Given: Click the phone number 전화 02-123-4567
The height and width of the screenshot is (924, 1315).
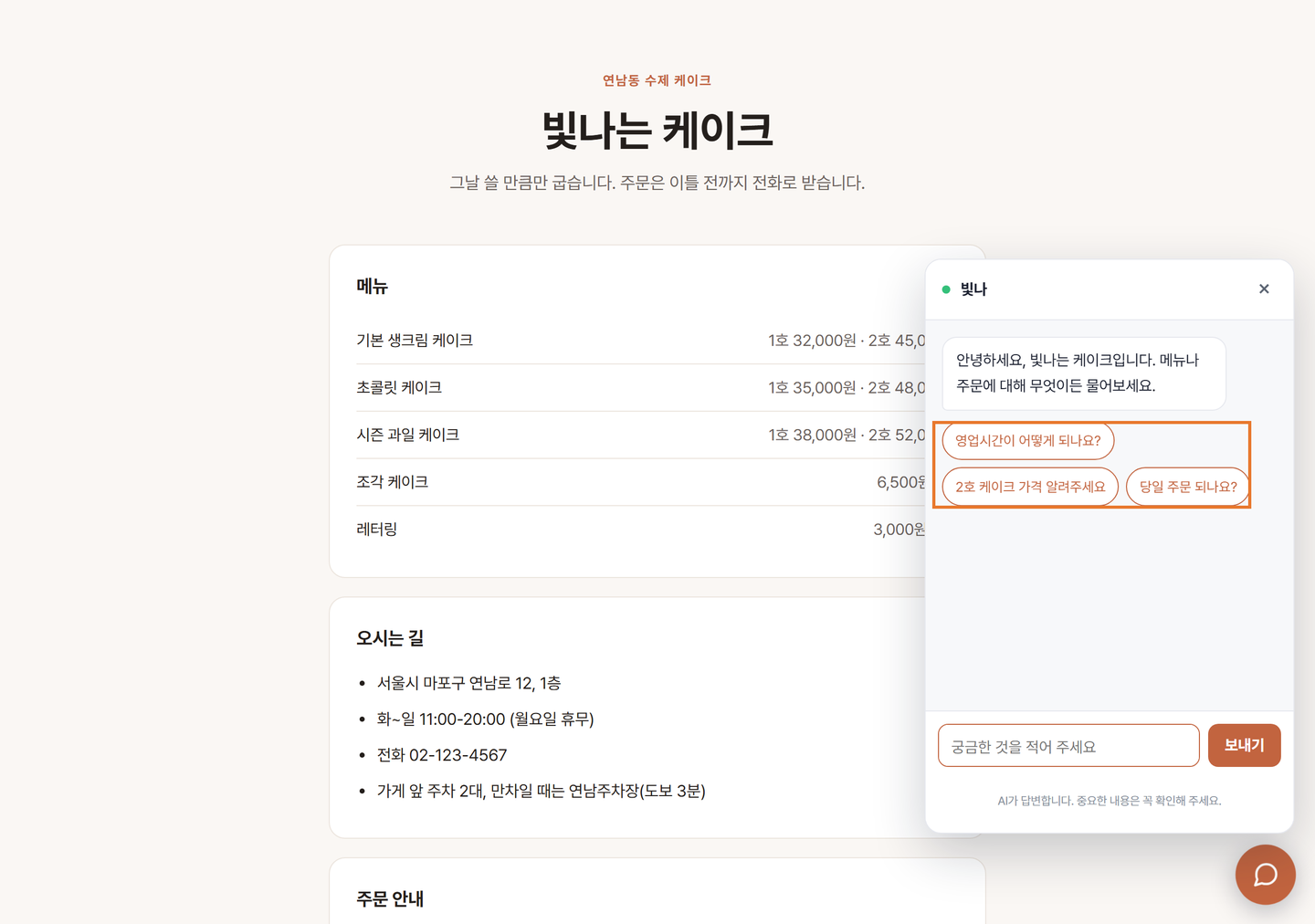Looking at the screenshot, I should pyautogui.click(x=442, y=755).
